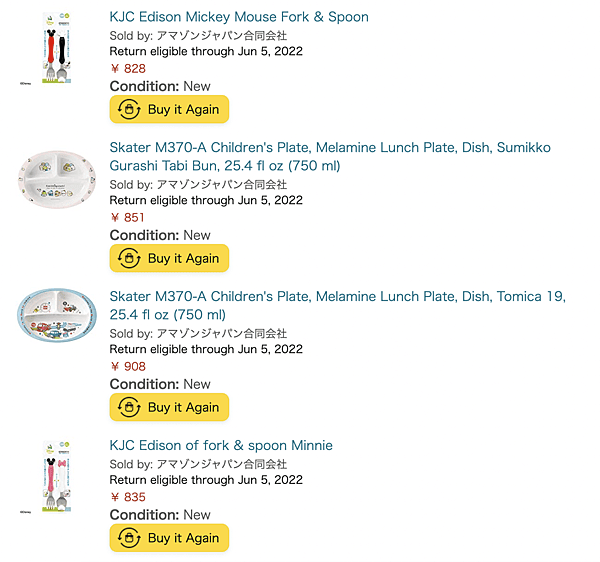The image size is (600, 562).
Task: Click reorder icon for Sumikko Gurashi plate
Action: (x=129, y=258)
